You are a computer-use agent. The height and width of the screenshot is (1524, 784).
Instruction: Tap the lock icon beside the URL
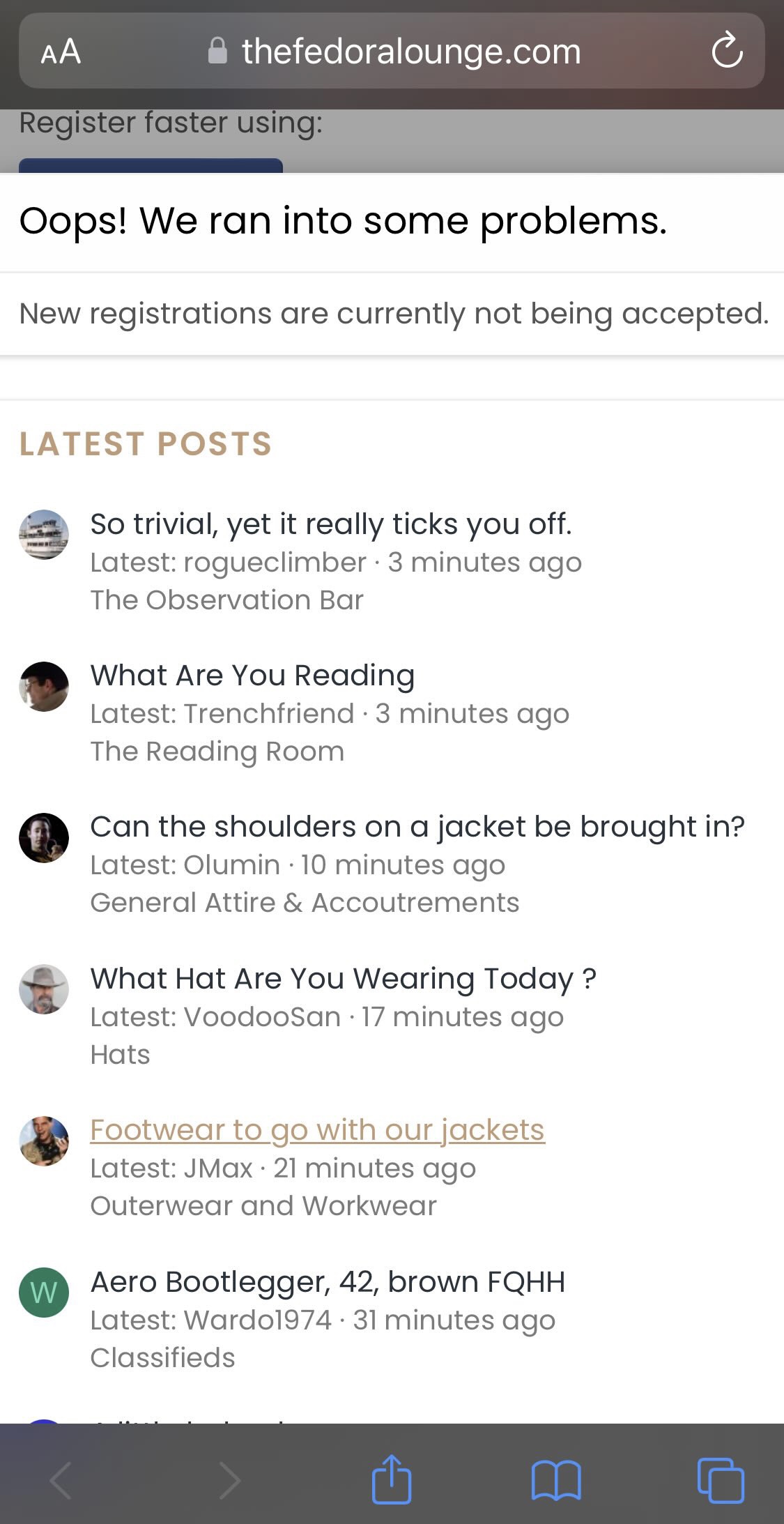(217, 51)
